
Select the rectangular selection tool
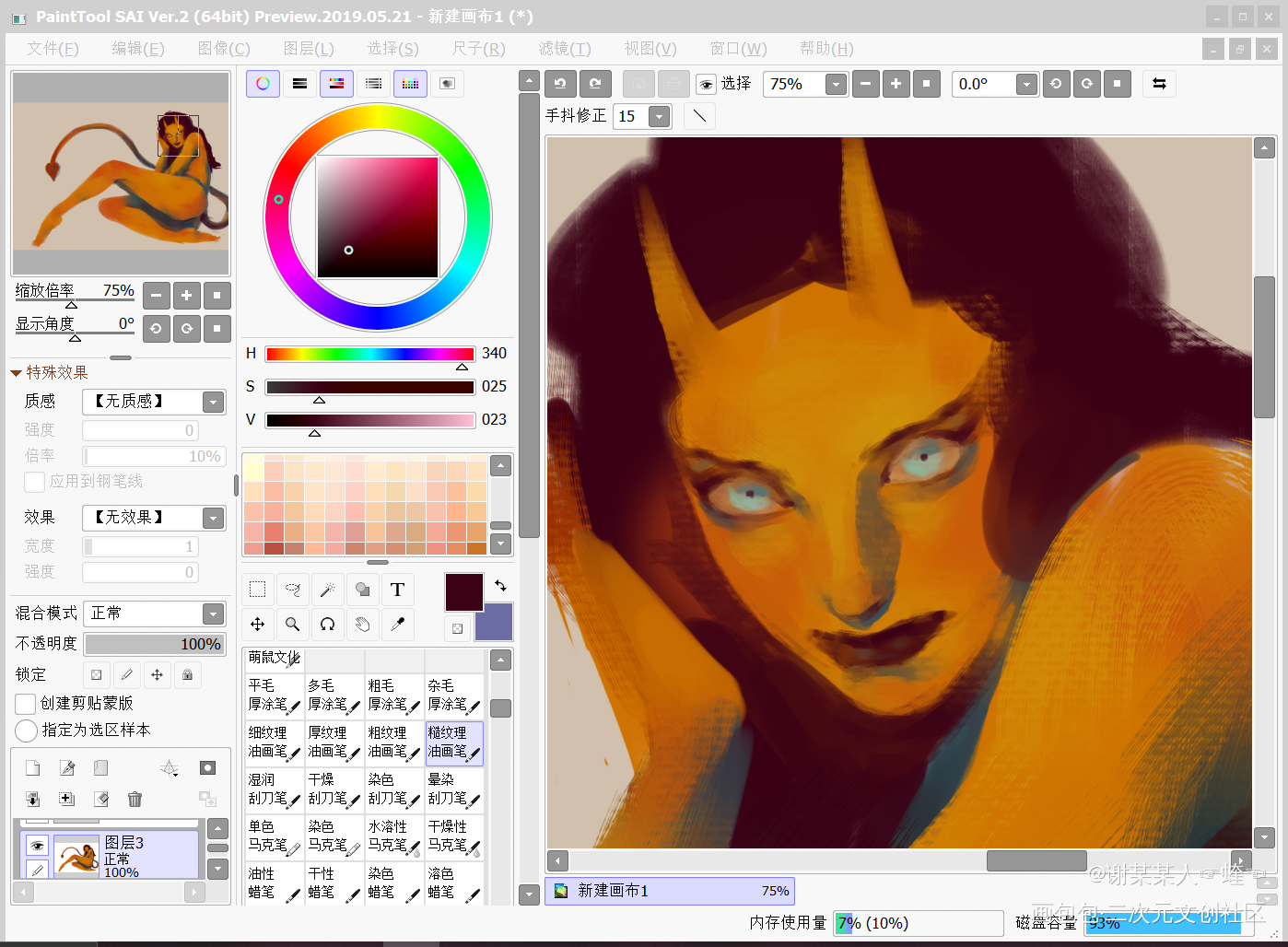(x=258, y=590)
